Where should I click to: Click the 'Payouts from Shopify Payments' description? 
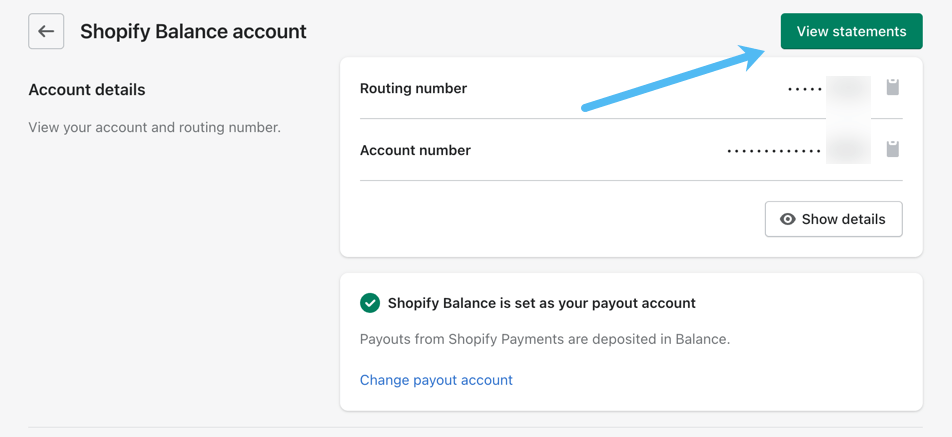545,339
